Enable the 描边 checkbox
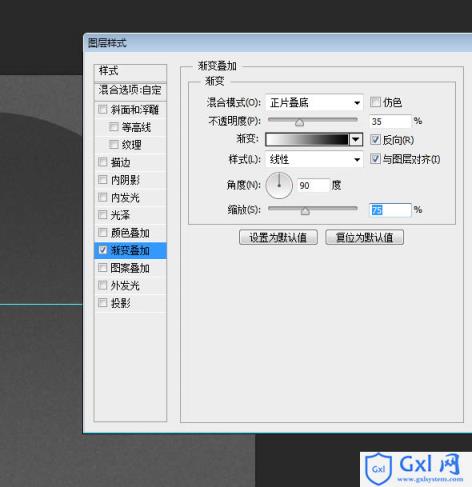Image resolution: width=472 pixels, height=487 pixels. pyautogui.click(x=102, y=162)
